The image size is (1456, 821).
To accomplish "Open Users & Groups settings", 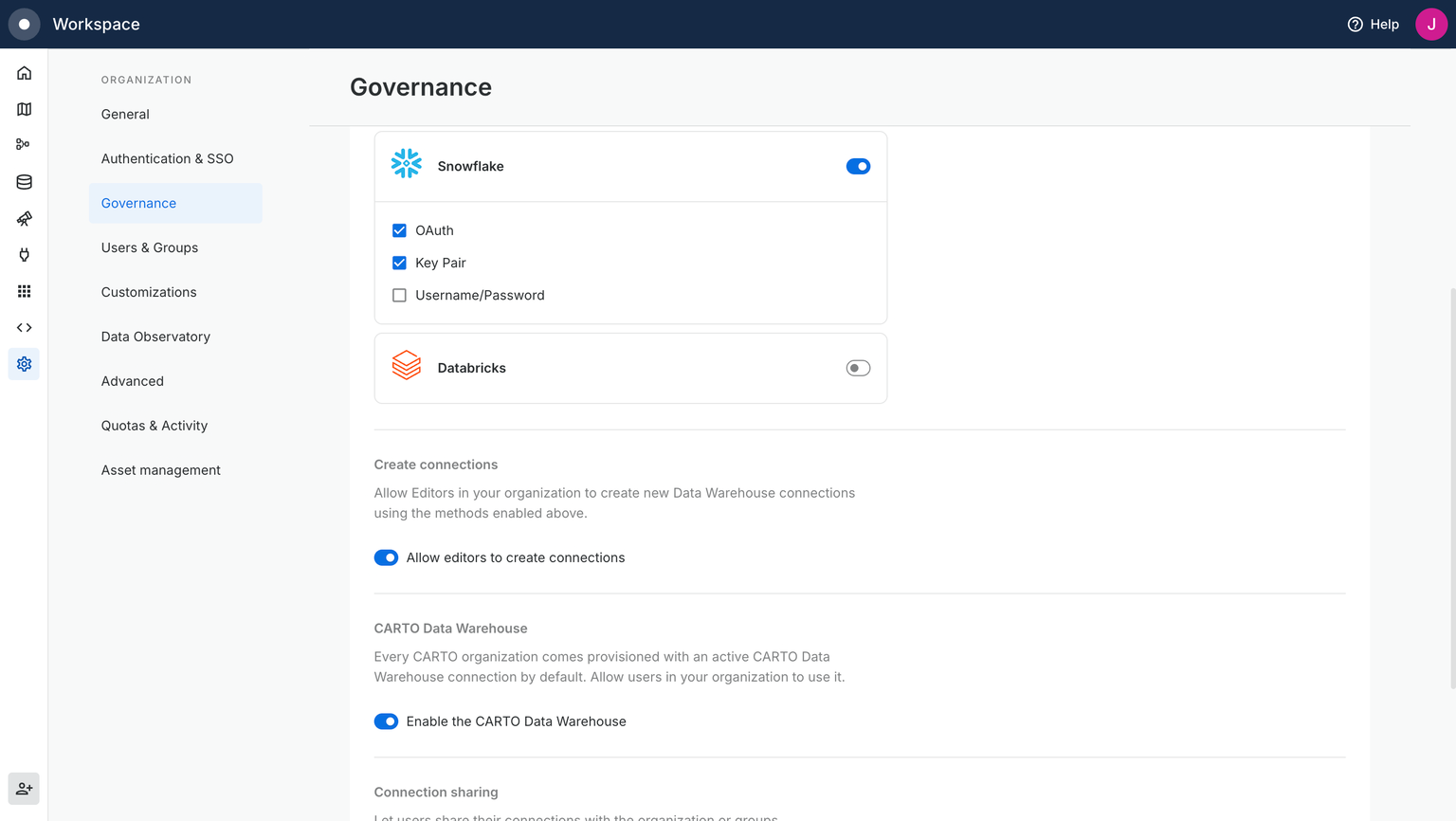I will point(149,247).
